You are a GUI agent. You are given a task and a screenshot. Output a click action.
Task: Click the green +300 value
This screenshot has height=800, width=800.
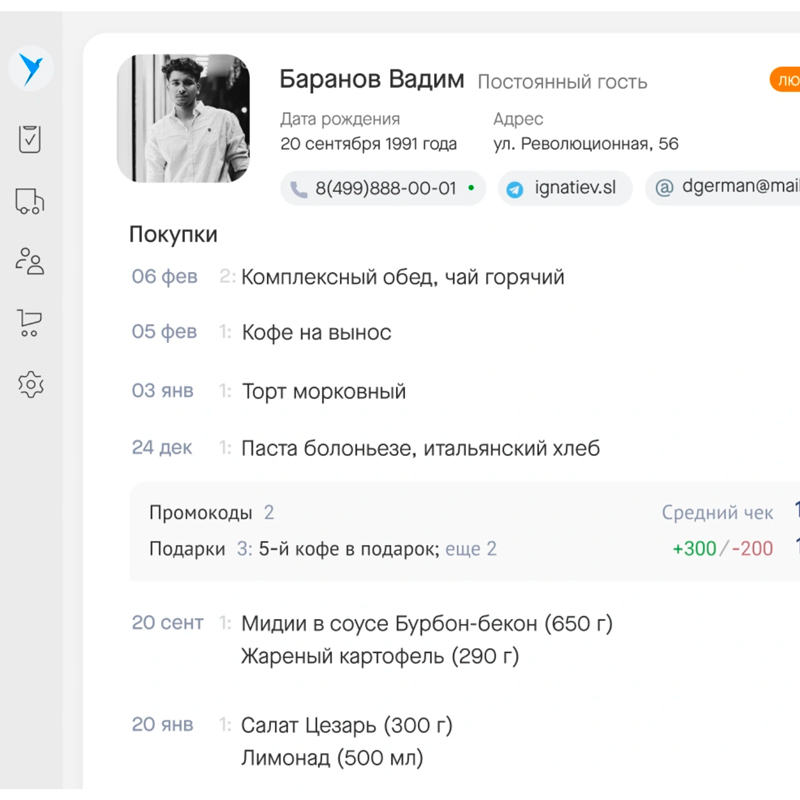coord(694,549)
